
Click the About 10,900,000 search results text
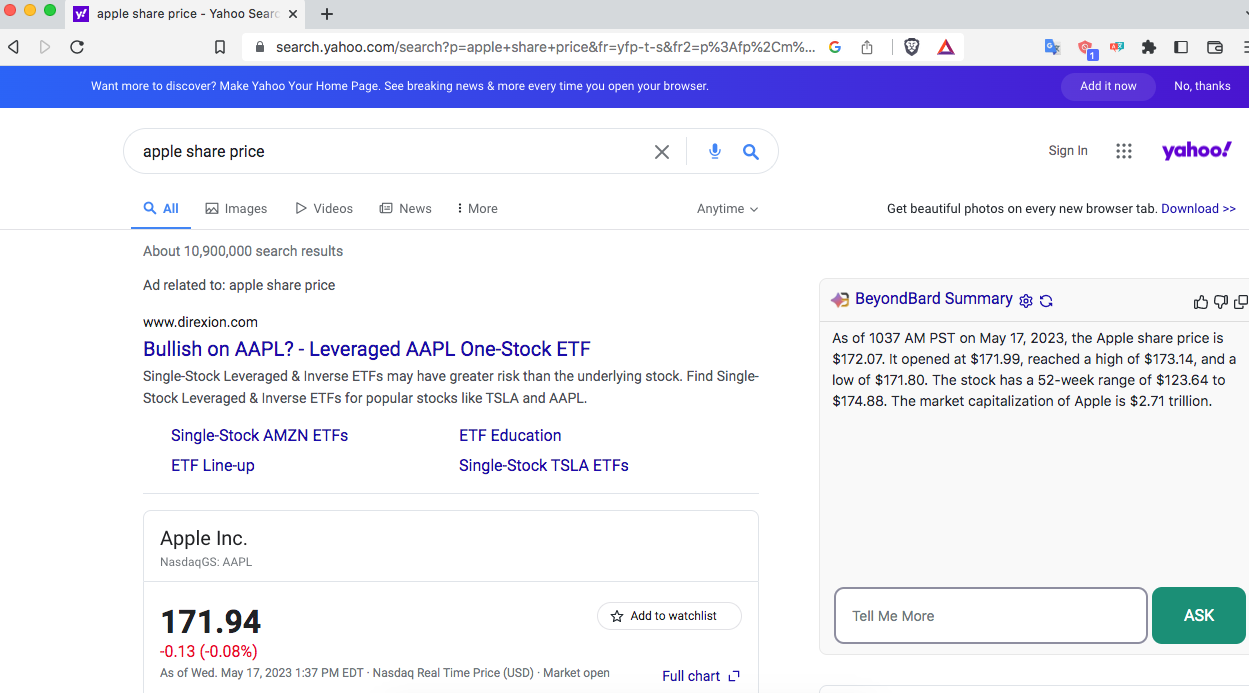243,251
